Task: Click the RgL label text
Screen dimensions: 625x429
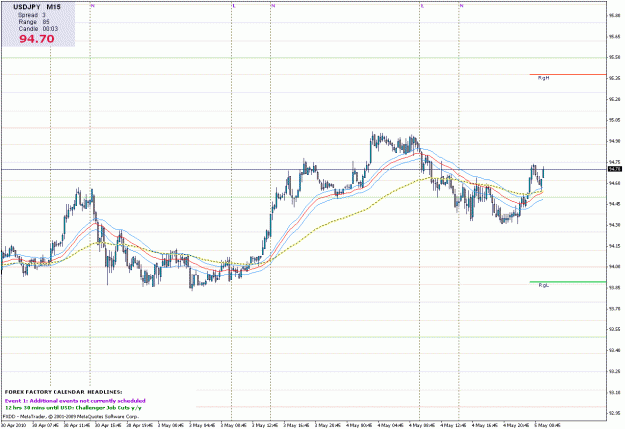Action: [x=543, y=285]
